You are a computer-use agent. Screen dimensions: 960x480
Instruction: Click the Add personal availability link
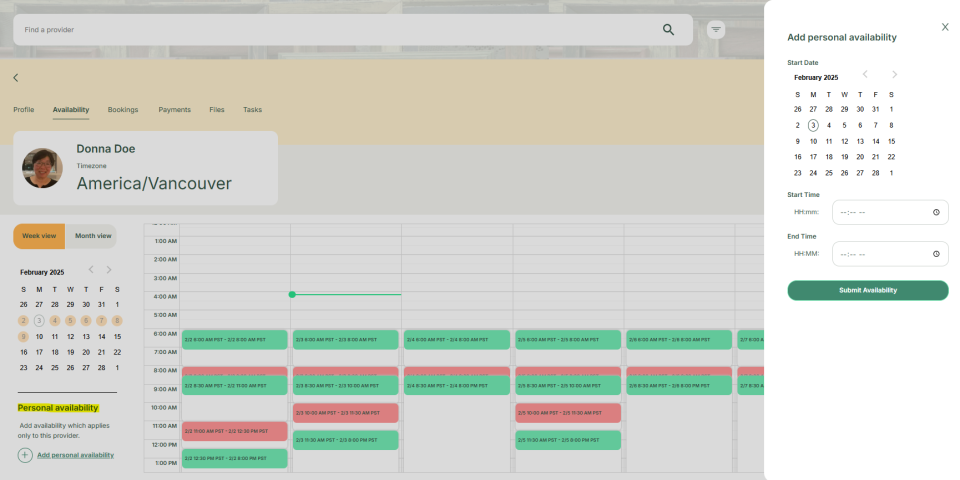click(x=75, y=455)
